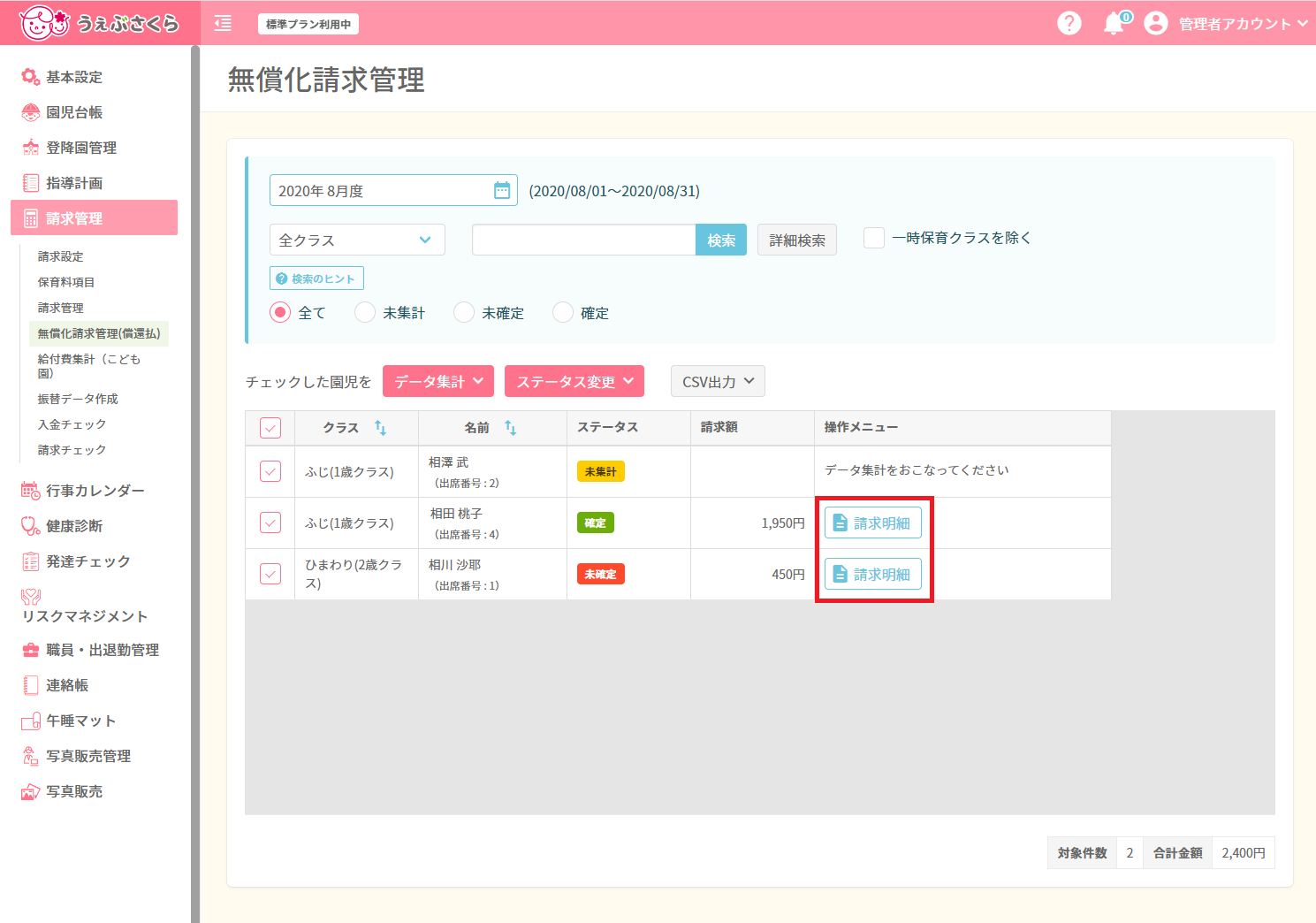The height and width of the screenshot is (923, 1316).
Task: Open the help question mark icon
Action: tap(1069, 23)
